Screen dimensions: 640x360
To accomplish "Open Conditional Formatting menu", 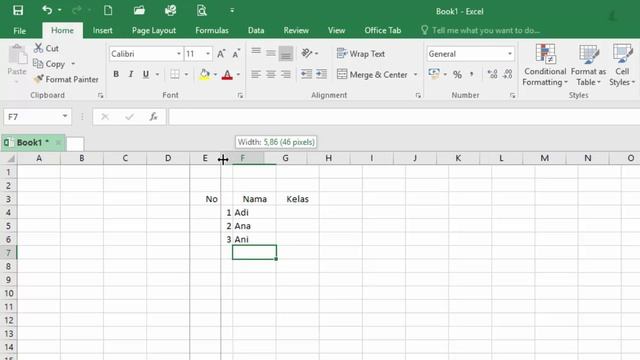I will tap(545, 65).
